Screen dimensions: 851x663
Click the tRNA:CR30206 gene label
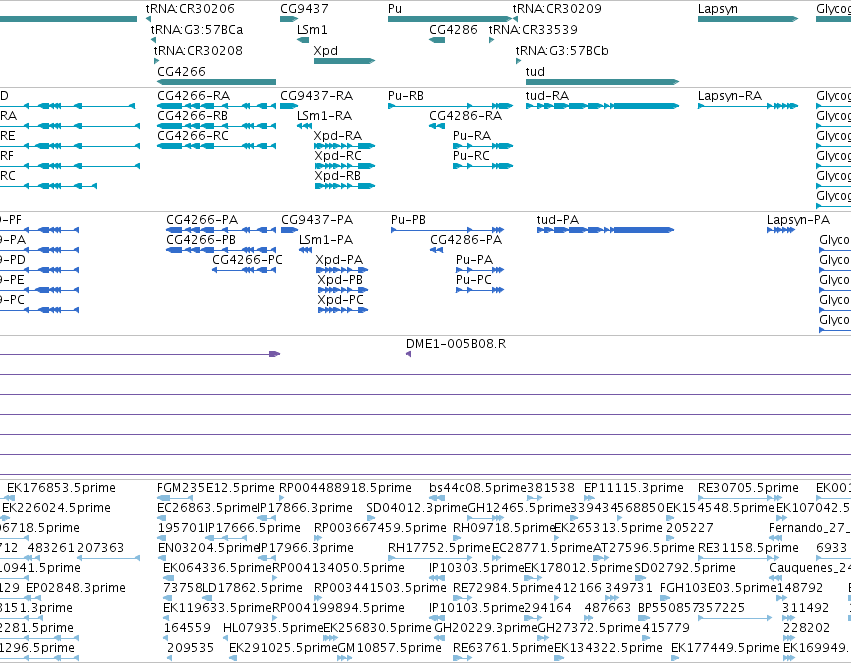click(190, 9)
